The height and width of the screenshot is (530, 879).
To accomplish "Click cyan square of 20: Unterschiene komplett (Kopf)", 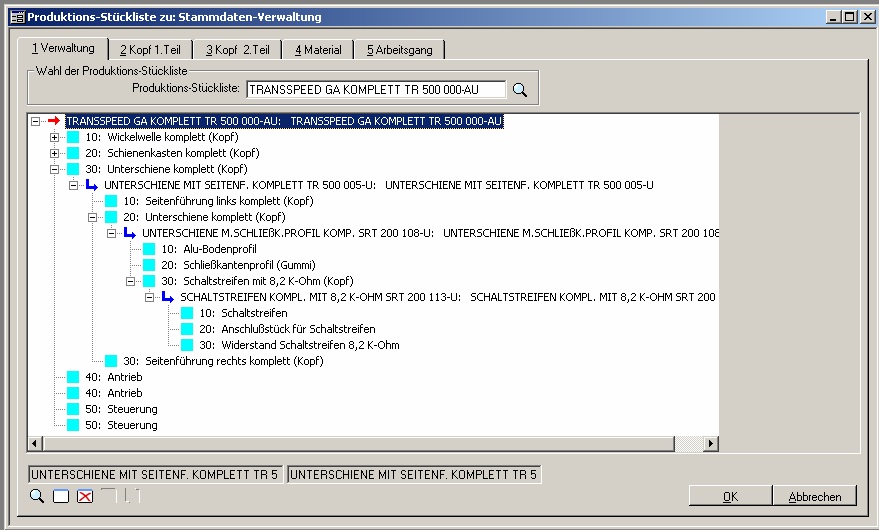I will pos(111,216).
